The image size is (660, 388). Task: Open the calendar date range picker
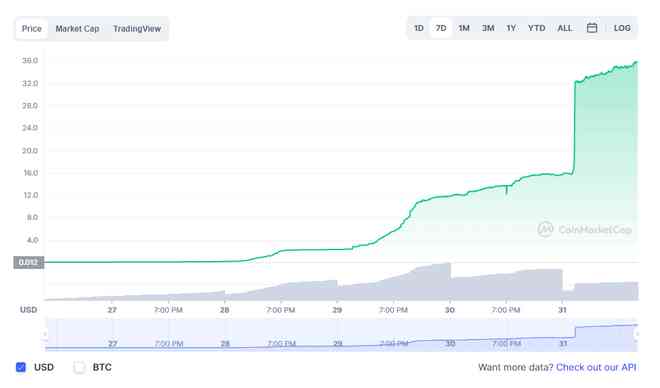(592, 28)
